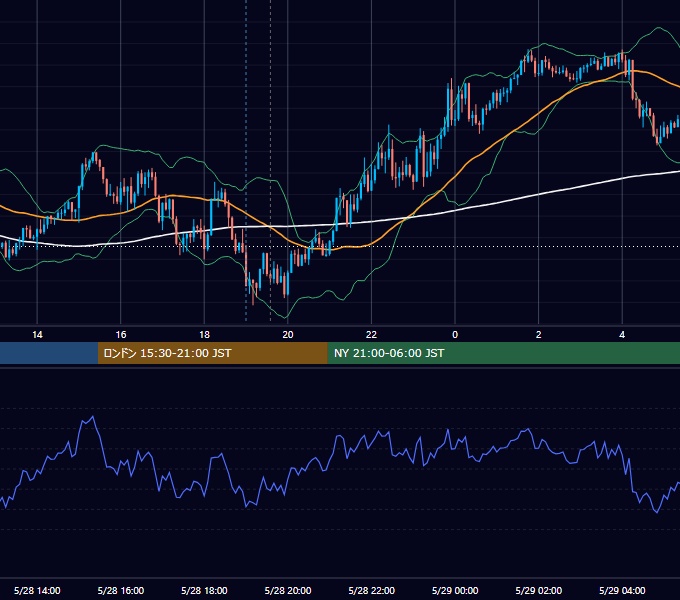Click the blue session band before London
The width and height of the screenshot is (680, 600).
pos(49,353)
